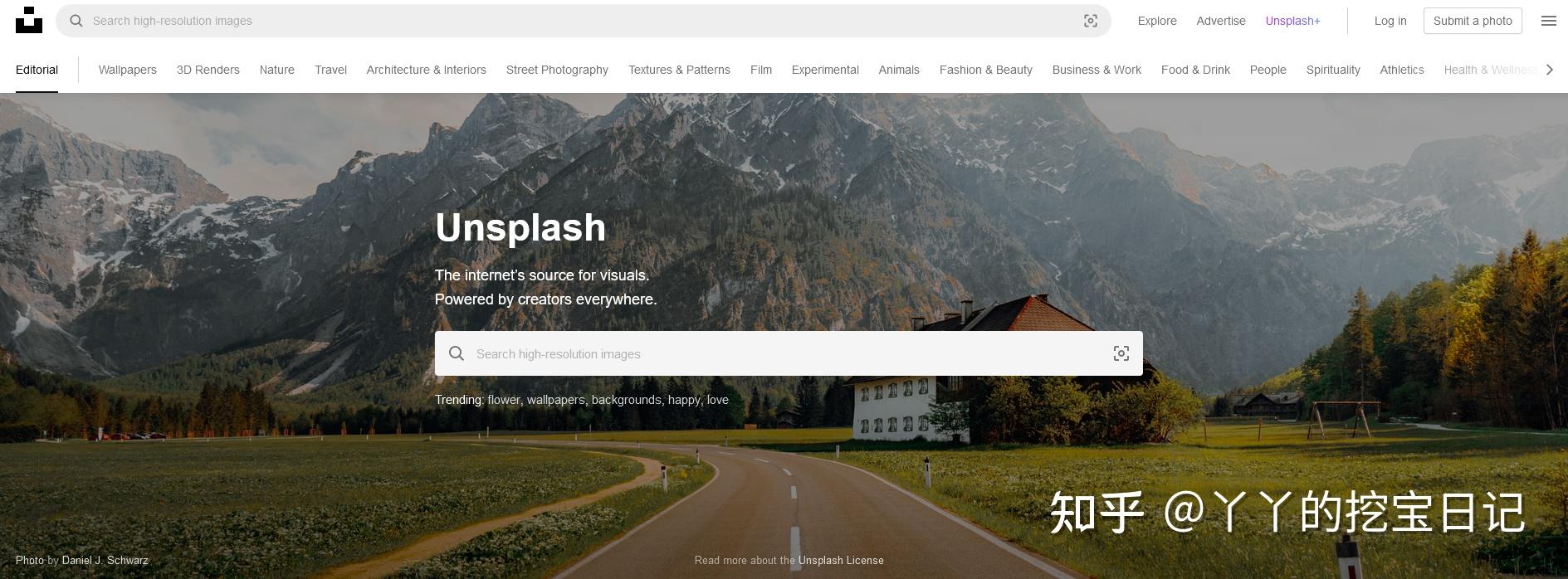Open visual search in top search bar
Viewport: 1568px width, 579px height.
(1091, 21)
